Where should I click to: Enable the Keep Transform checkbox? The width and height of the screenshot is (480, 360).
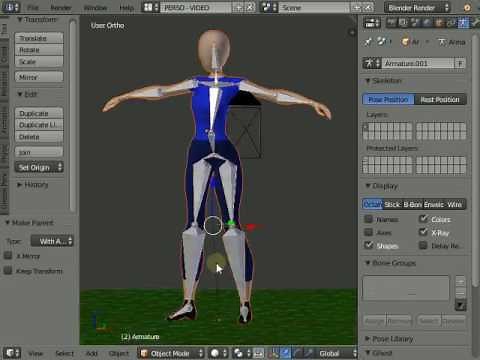point(8,270)
